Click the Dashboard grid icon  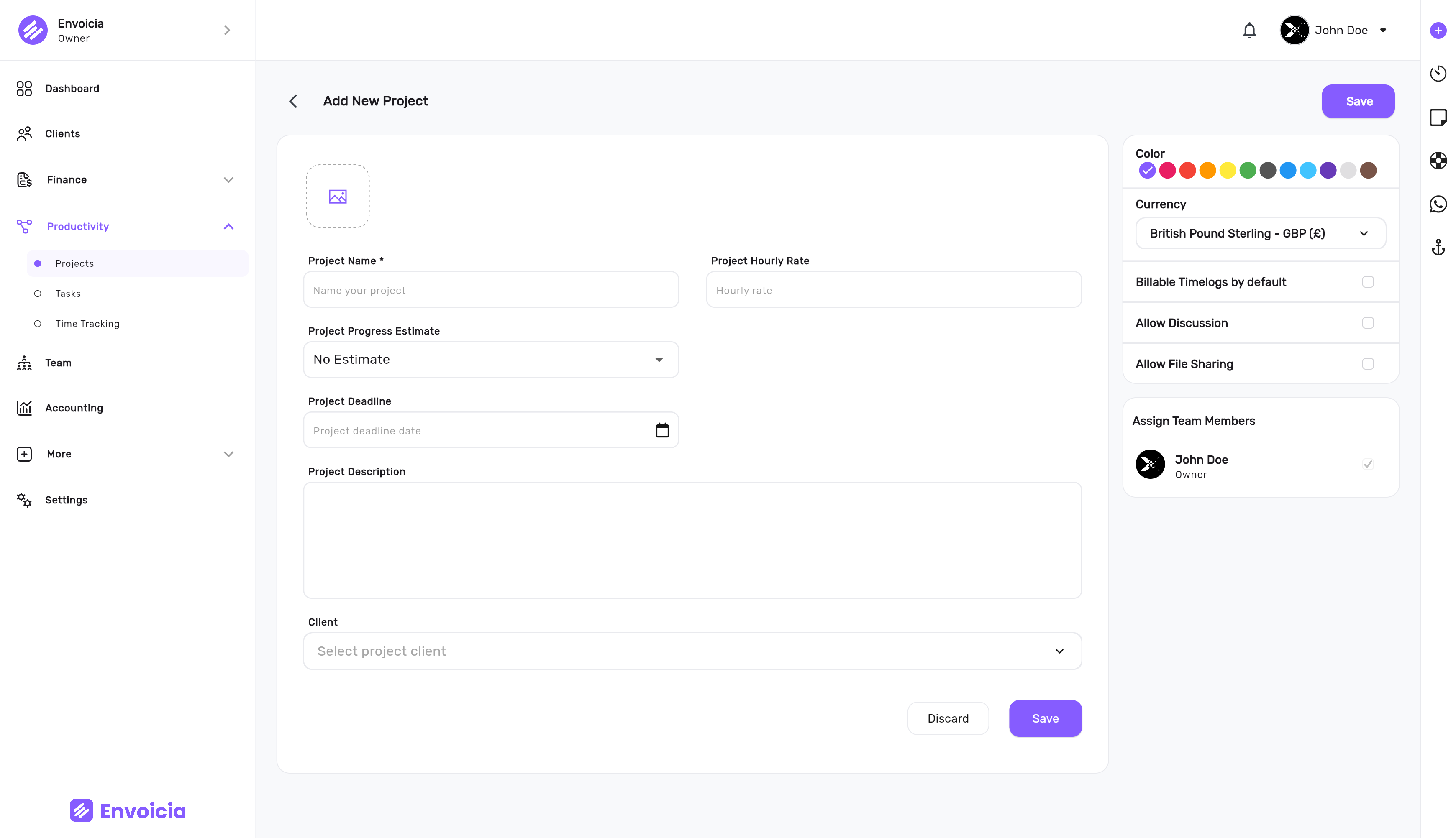(24, 89)
